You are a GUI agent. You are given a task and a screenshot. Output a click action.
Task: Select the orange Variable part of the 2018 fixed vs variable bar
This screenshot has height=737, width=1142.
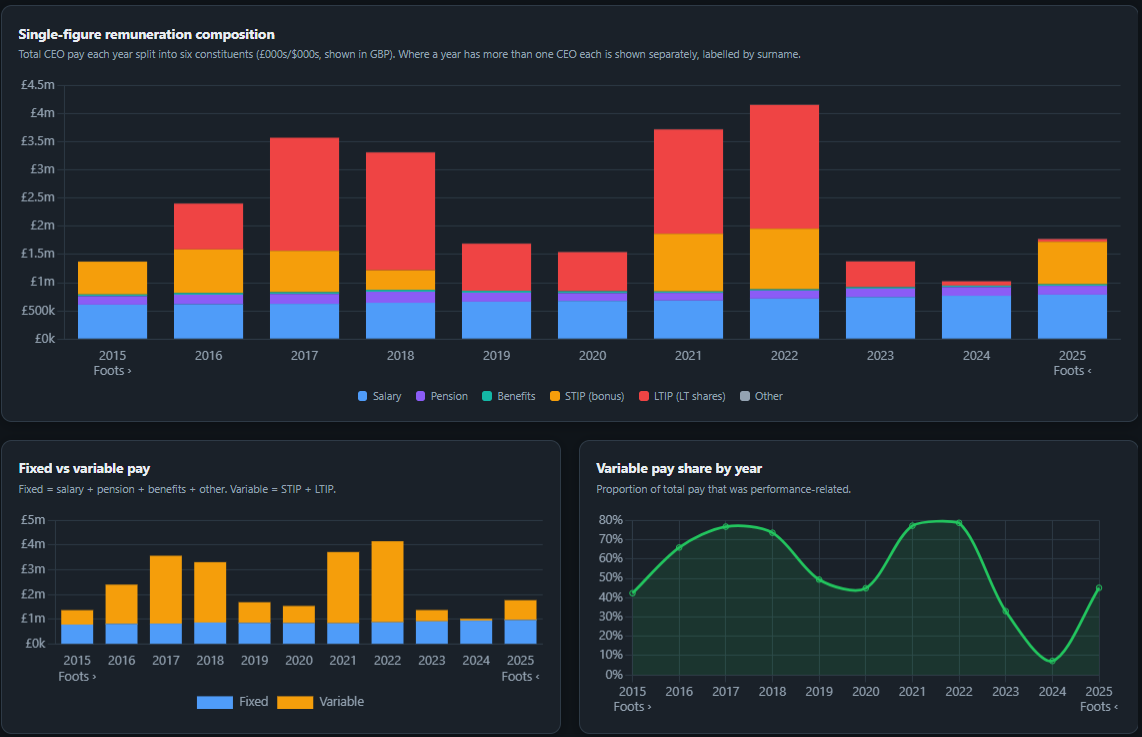pos(210,592)
